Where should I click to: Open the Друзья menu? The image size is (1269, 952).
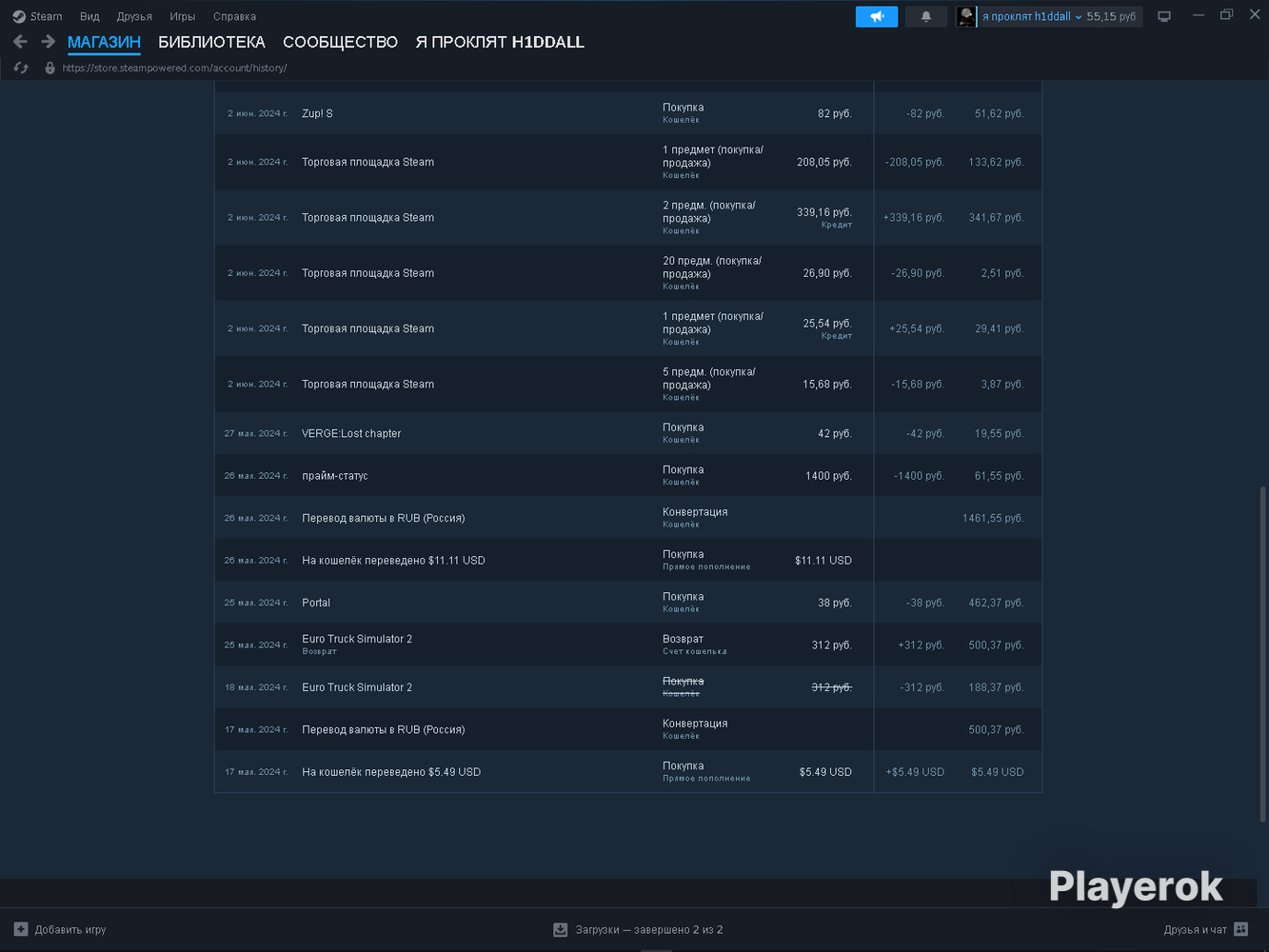pyautogui.click(x=134, y=16)
